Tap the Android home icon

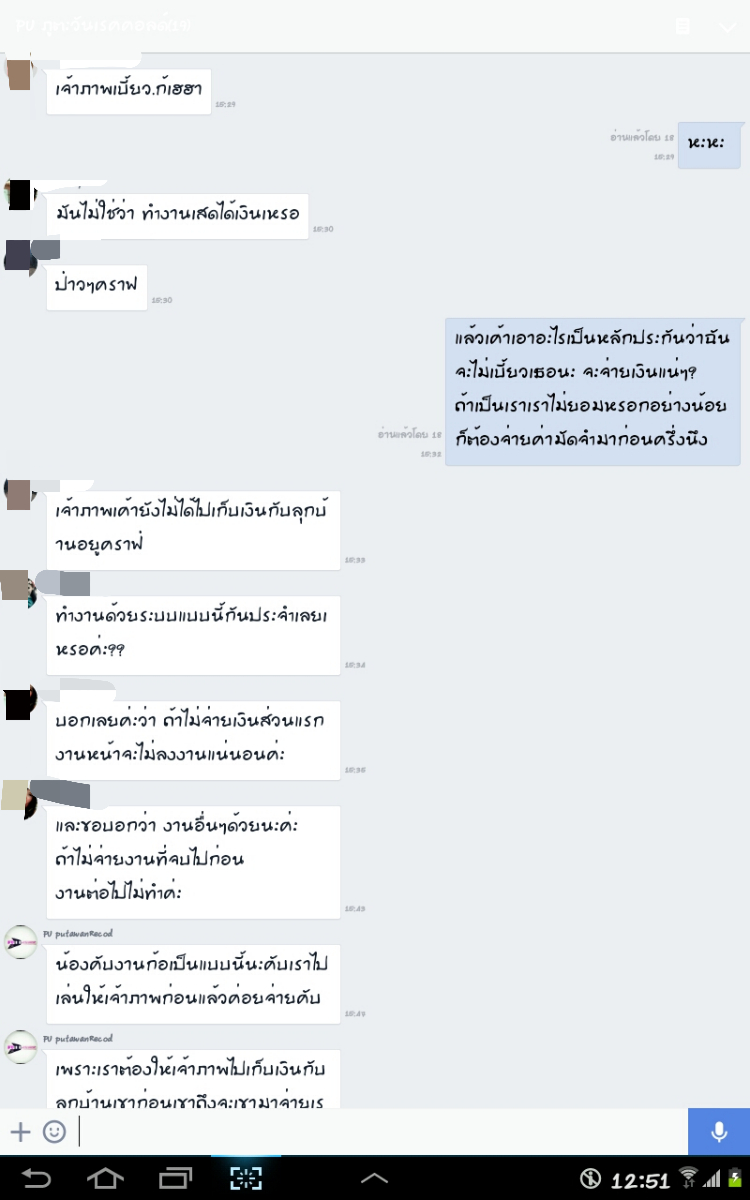106,1178
